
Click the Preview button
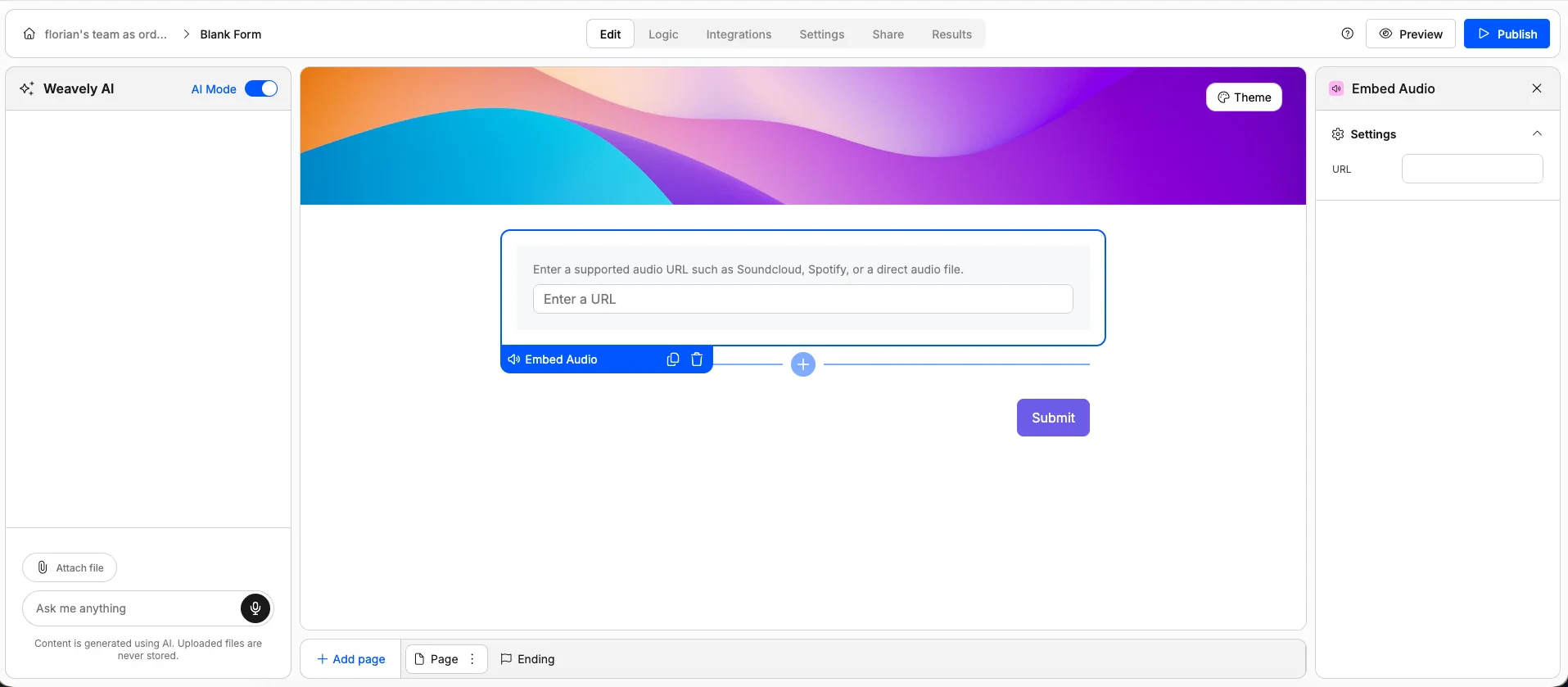coord(1411,34)
